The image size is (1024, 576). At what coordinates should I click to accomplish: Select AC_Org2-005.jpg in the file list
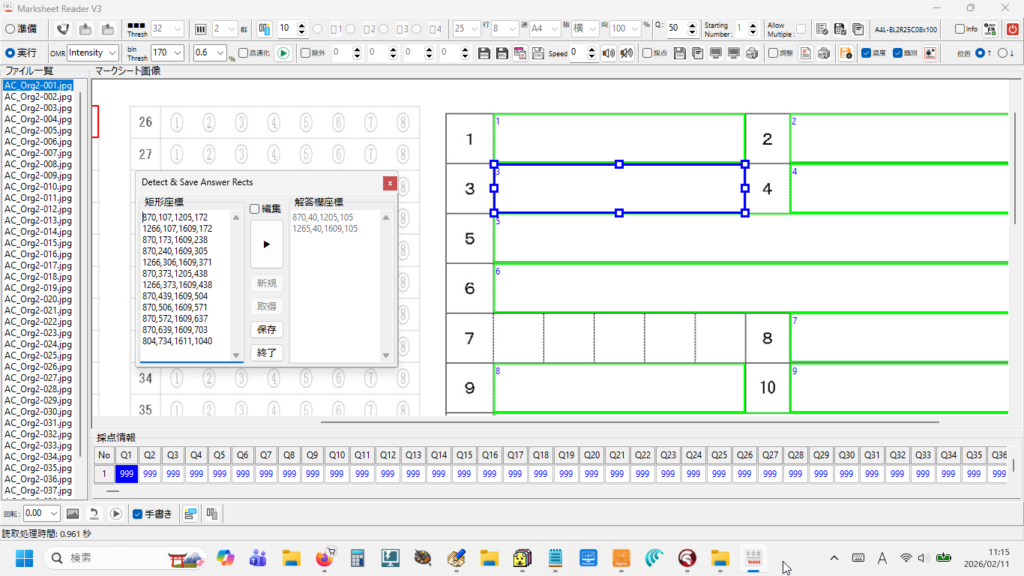[38, 130]
